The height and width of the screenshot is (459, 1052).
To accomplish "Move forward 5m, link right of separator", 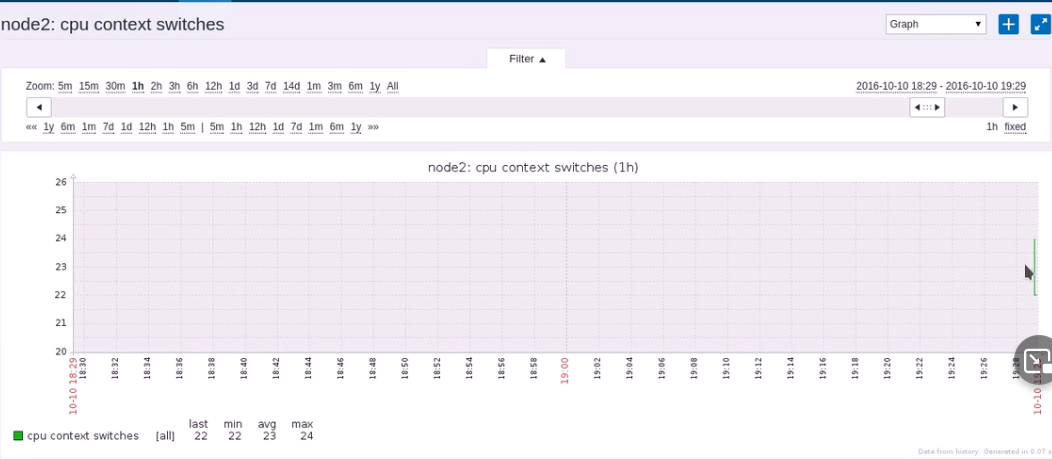I will (217, 127).
